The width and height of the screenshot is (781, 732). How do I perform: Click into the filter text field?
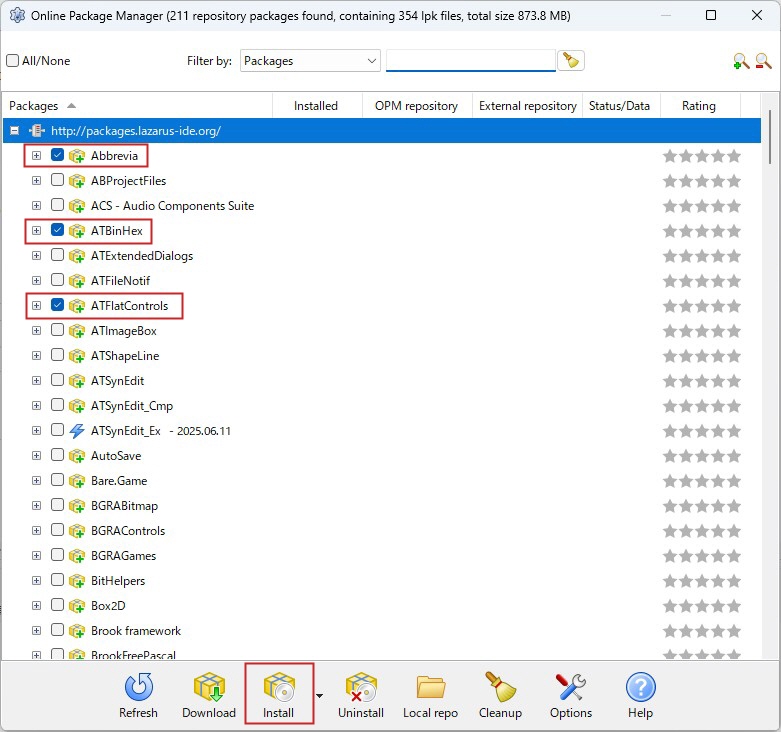(470, 61)
